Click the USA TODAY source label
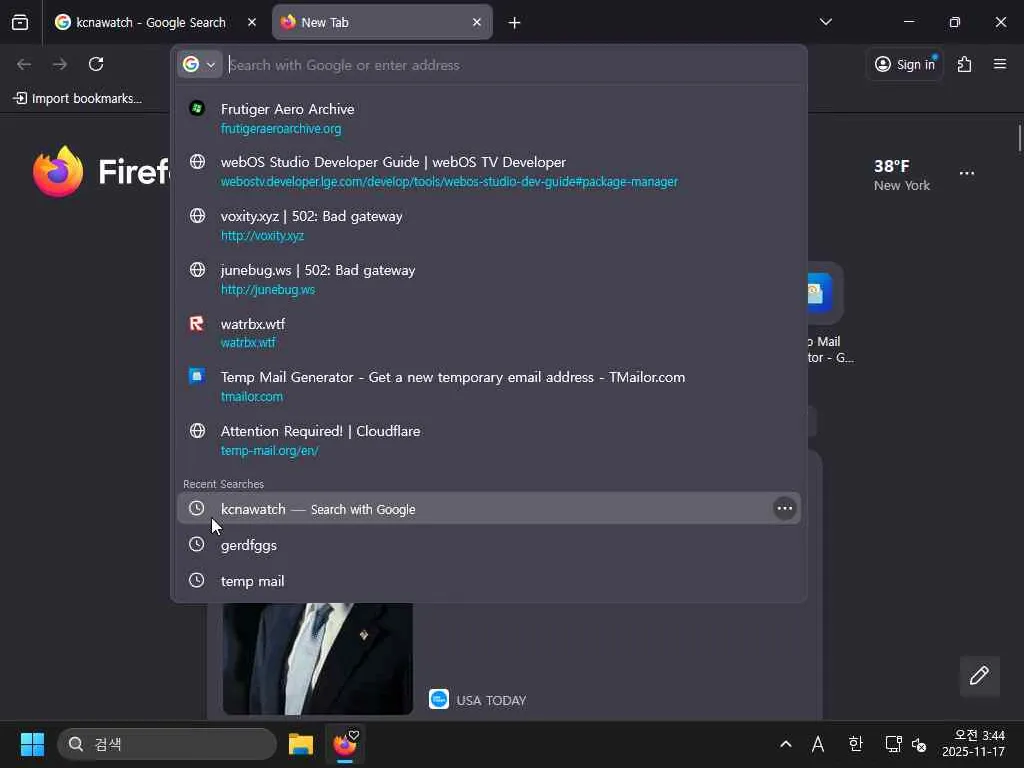 (x=491, y=700)
